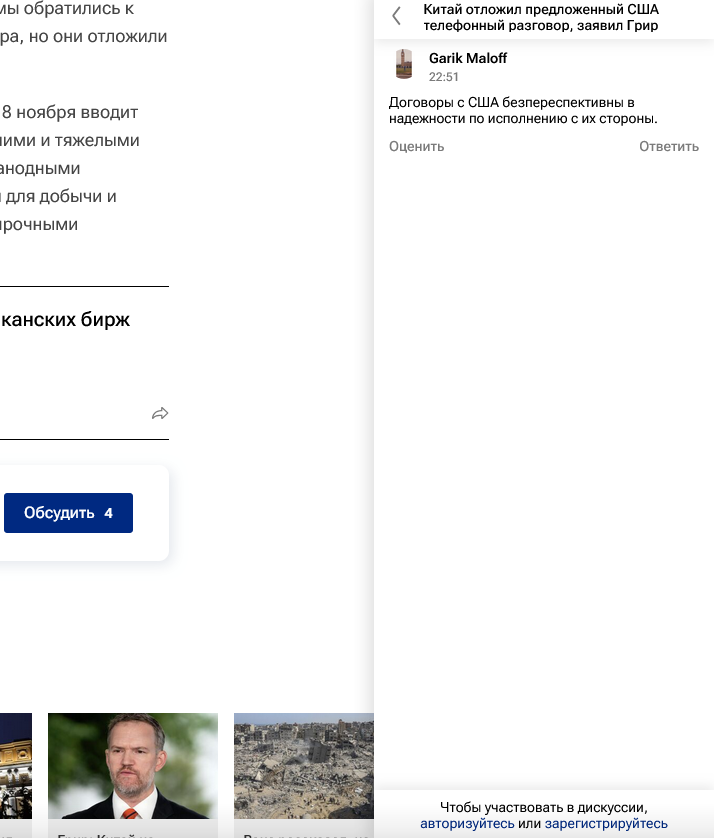Follow the авторизуйтесь link
The height and width of the screenshot is (838, 714).
click(467, 824)
